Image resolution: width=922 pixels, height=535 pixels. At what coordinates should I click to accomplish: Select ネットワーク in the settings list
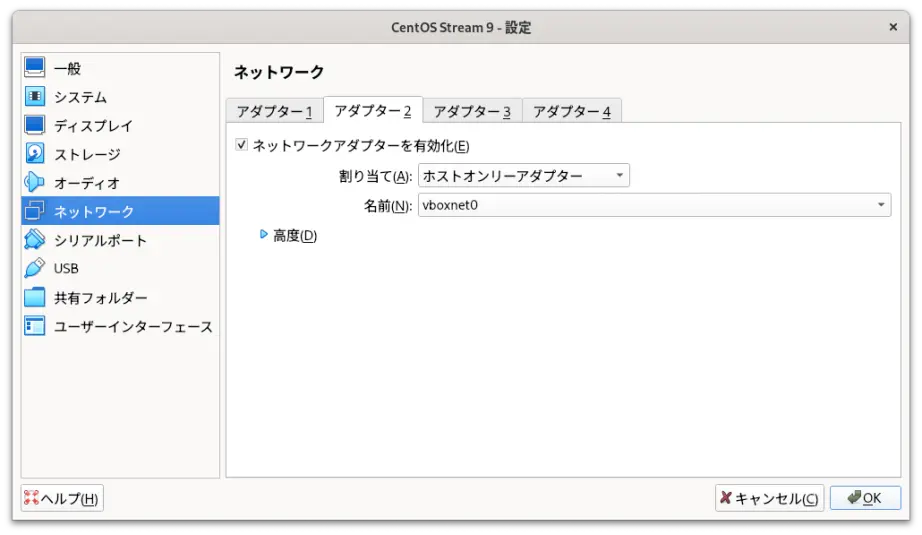click(121, 211)
